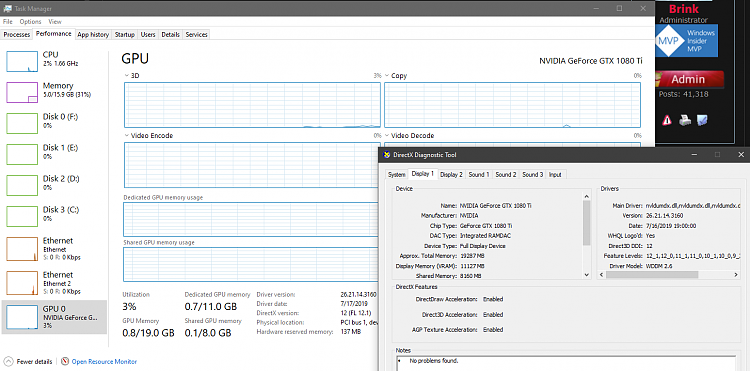Viewport: 750px width, 371px height.
Task: Select the Ethernet 2 adapter entry
Action: pos(55,283)
